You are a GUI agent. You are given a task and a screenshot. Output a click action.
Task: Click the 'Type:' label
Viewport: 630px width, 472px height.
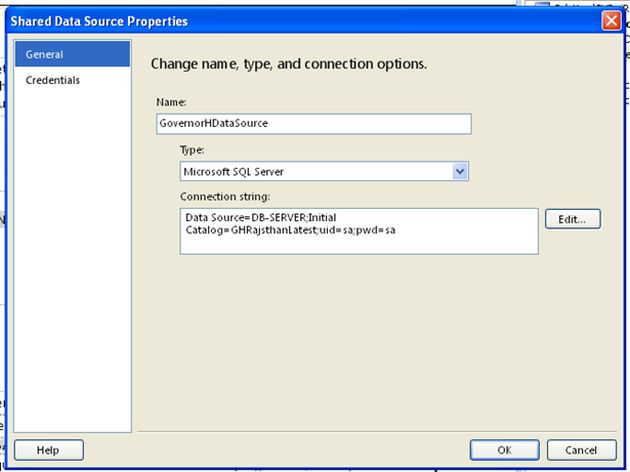[x=191, y=149]
